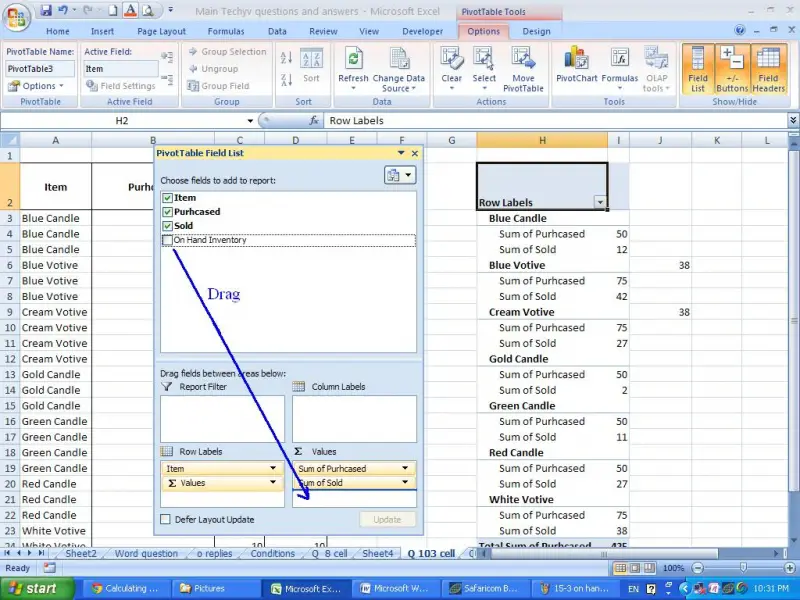The image size is (800, 600).
Task: Open field list layout view button
Action: (x=400, y=175)
